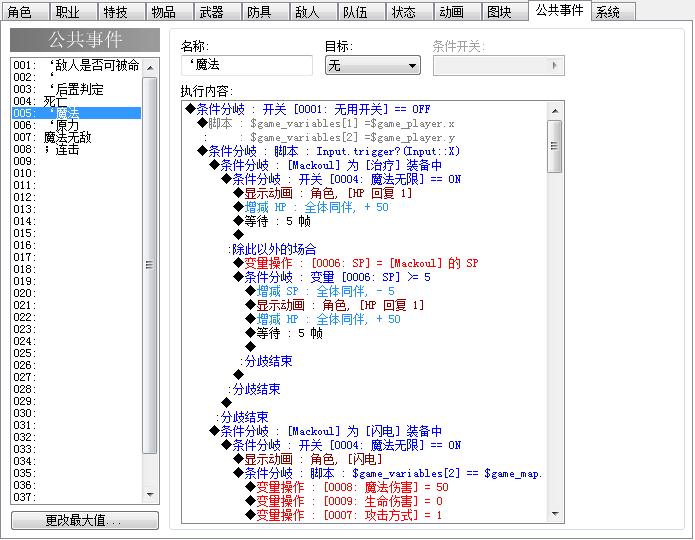Select line [Mackoul] 为 [治疗] 装备中
Image resolution: width=695 pixels, height=540 pixels.
(x=326, y=165)
